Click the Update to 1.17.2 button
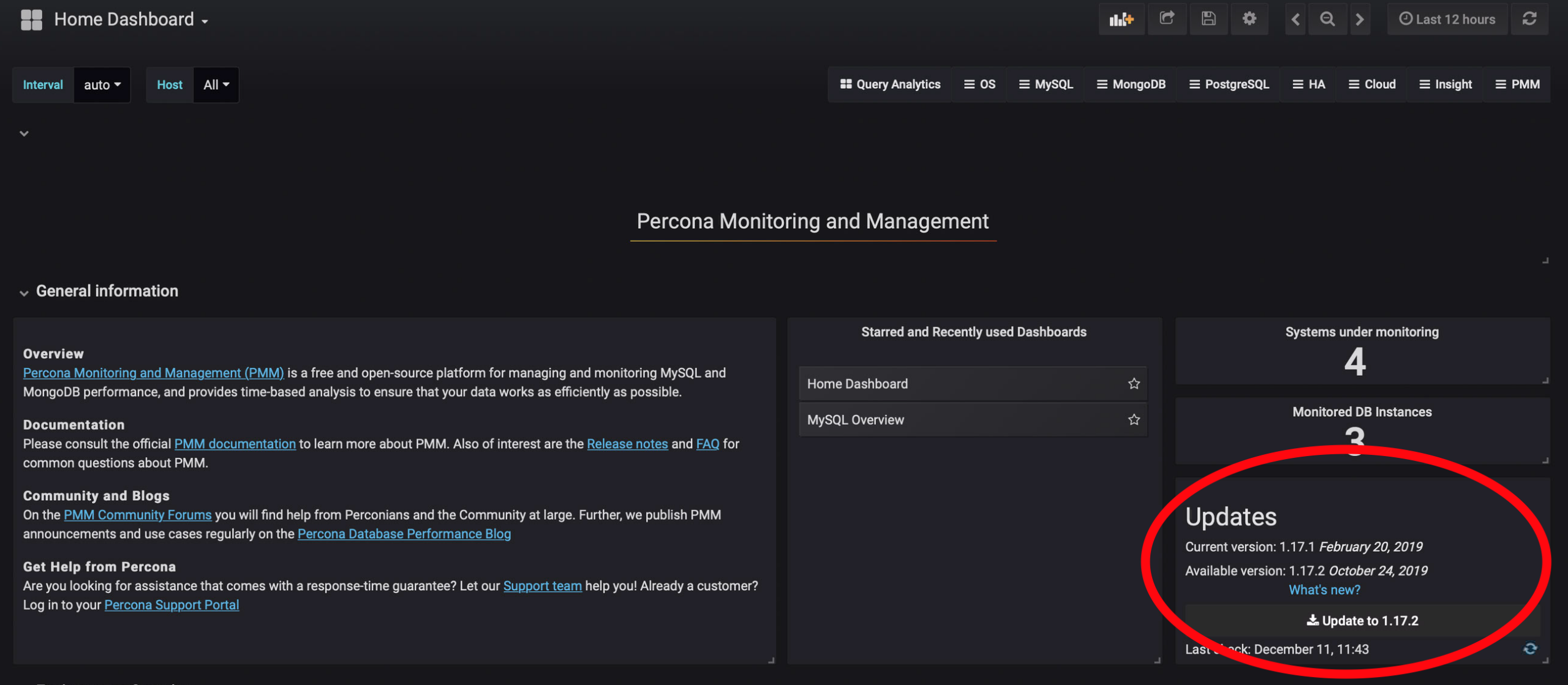This screenshot has height=685, width=1568. 1362,620
